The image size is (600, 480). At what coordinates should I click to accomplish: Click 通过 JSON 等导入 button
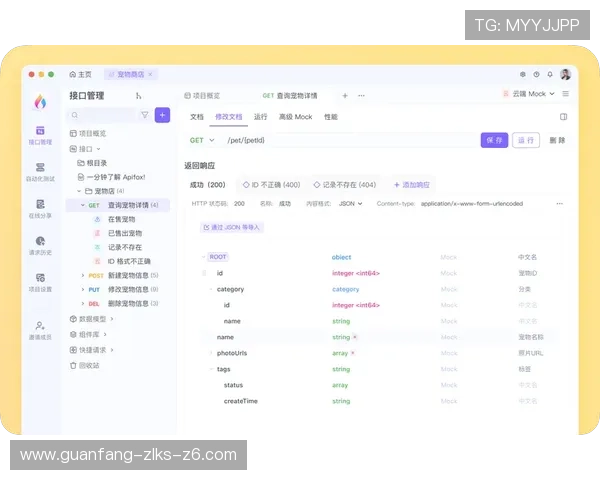232,227
